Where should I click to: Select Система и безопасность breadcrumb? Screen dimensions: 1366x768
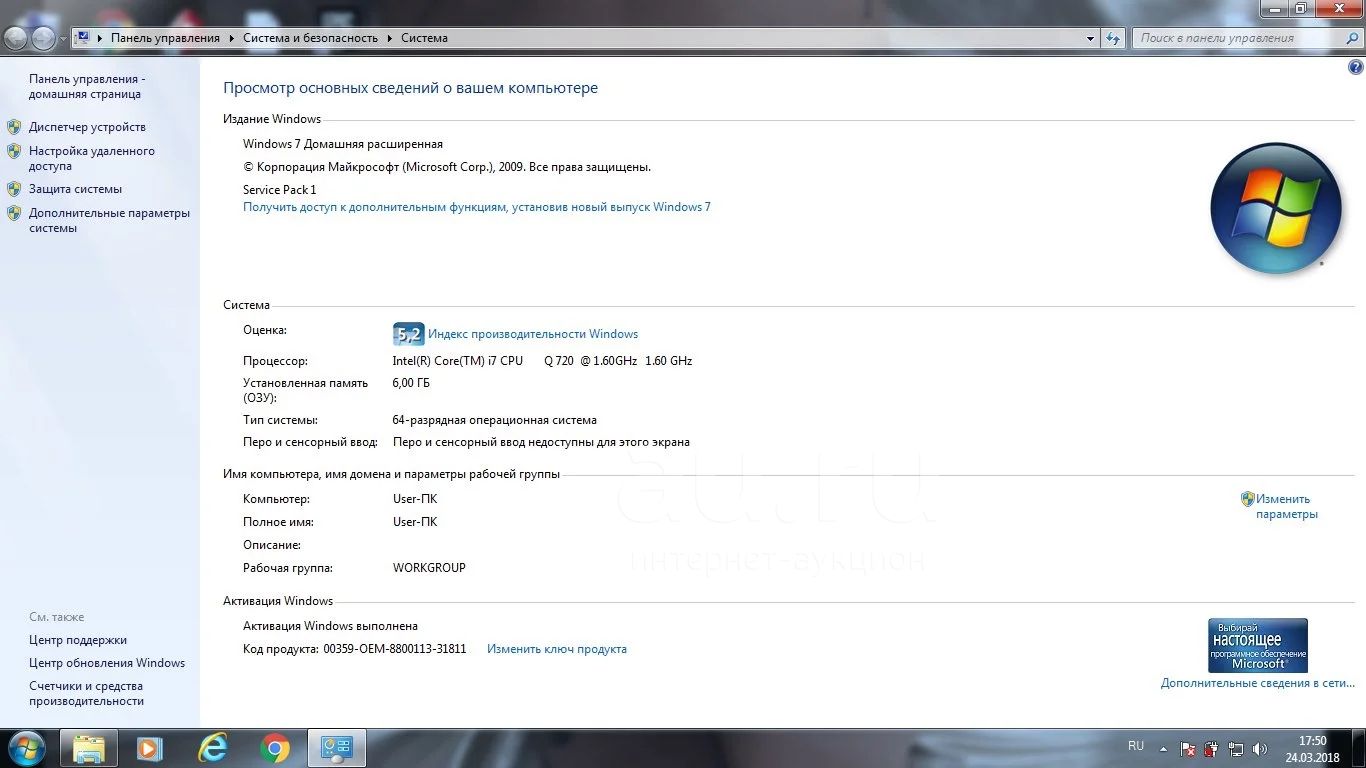tap(310, 38)
